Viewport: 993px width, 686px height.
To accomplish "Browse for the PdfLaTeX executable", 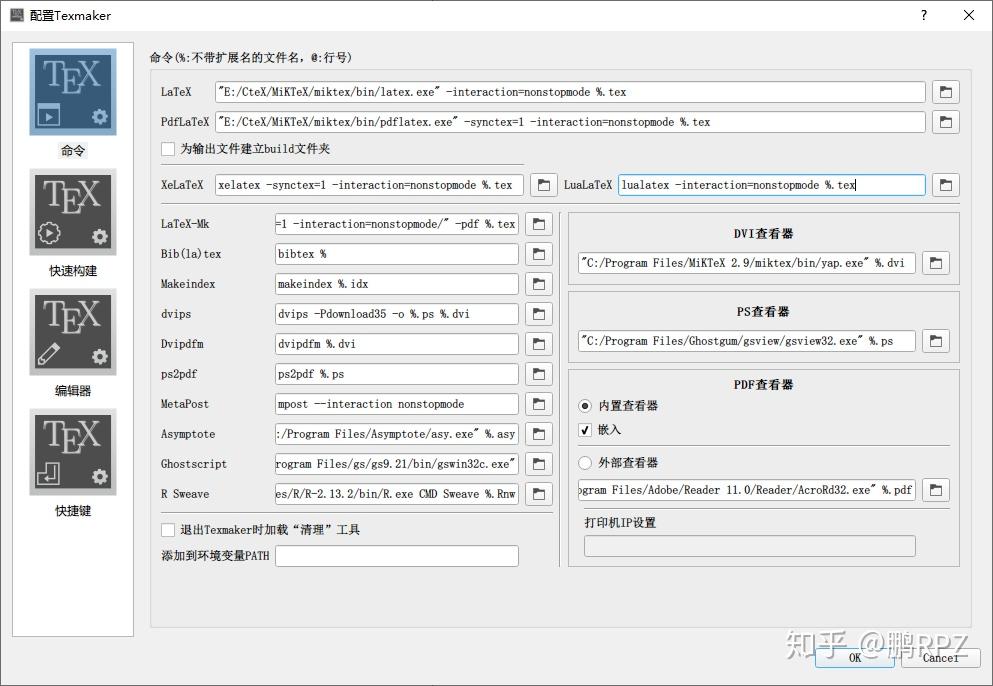I will tap(946, 122).
